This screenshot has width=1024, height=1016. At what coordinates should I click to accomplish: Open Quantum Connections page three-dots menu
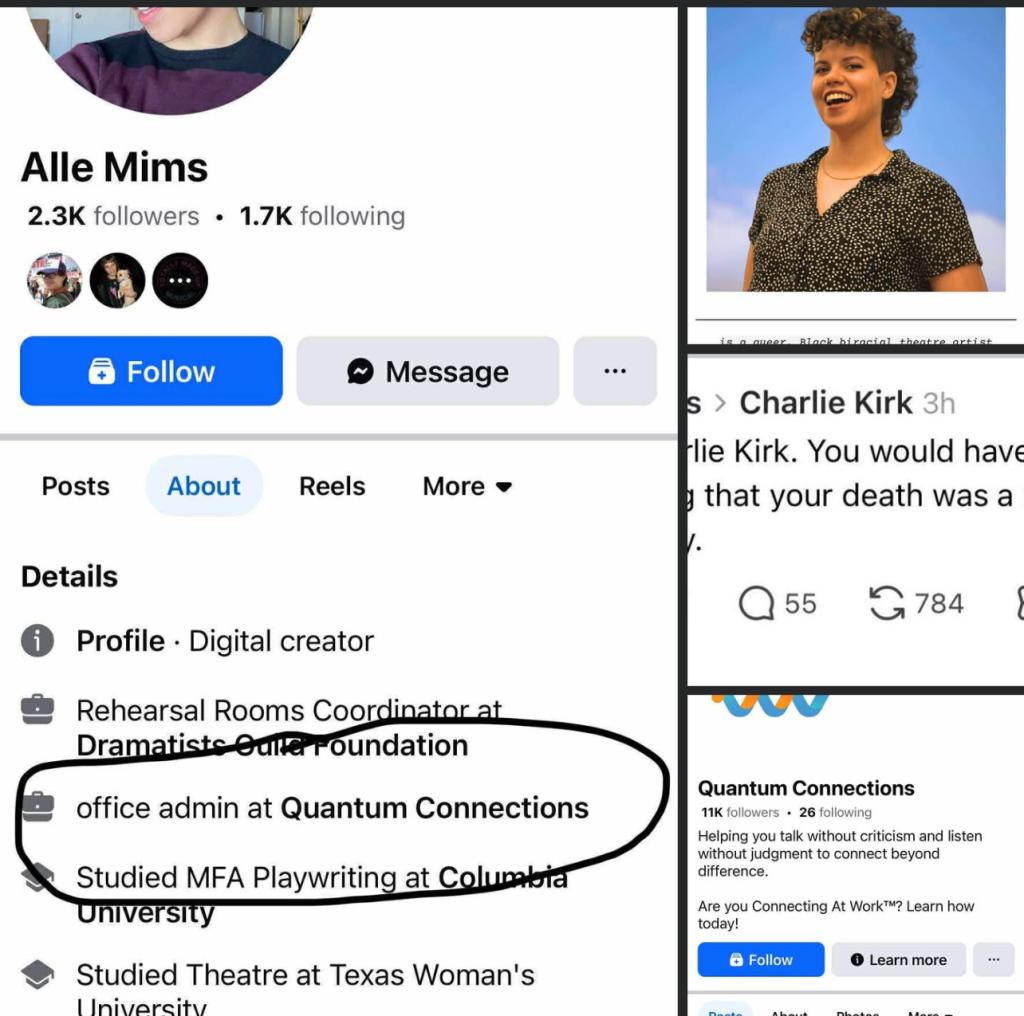[x=993, y=959]
